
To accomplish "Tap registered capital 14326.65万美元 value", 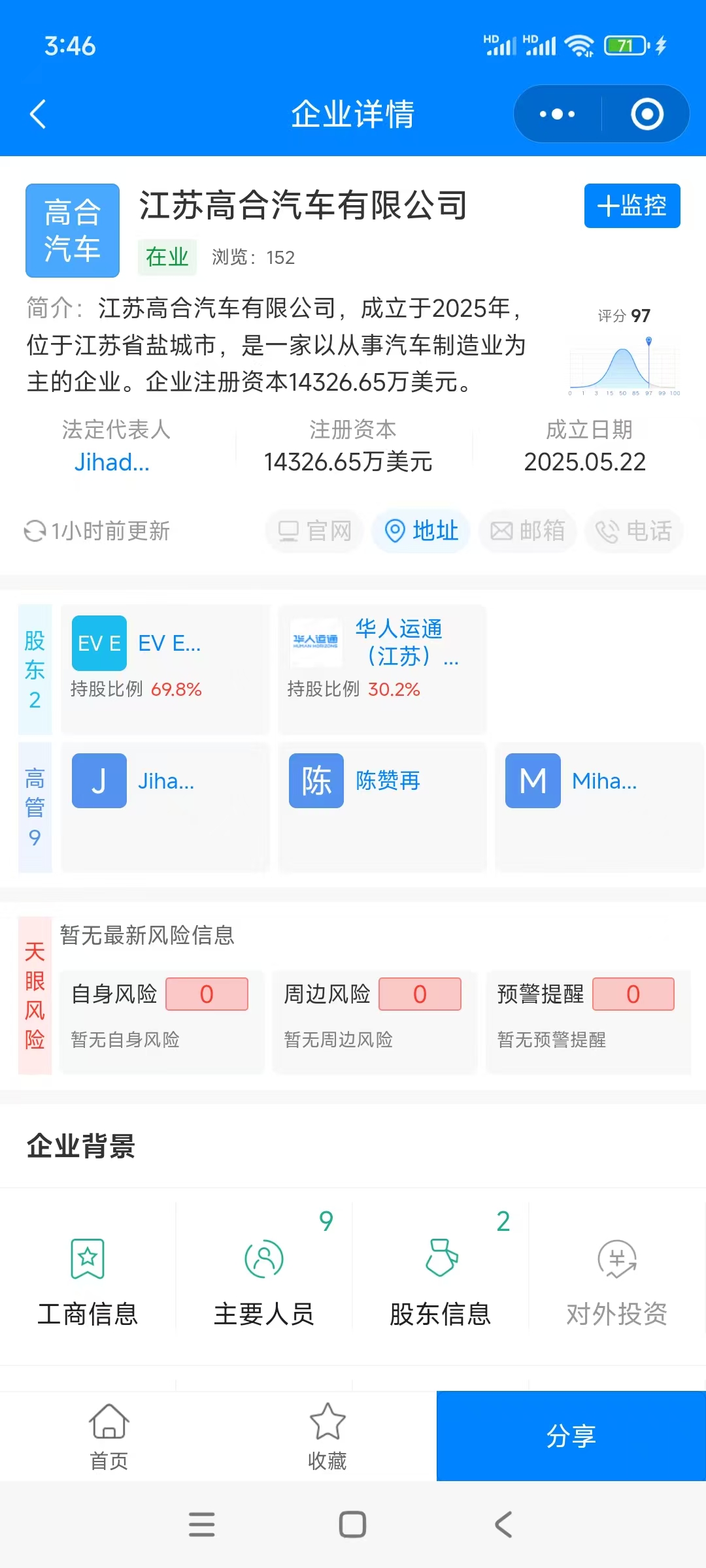I will 348,462.
